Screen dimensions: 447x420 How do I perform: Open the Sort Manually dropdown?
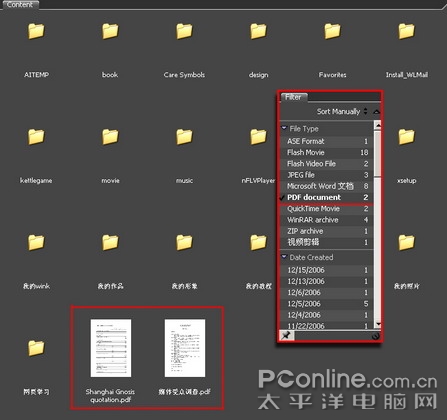tap(342, 112)
